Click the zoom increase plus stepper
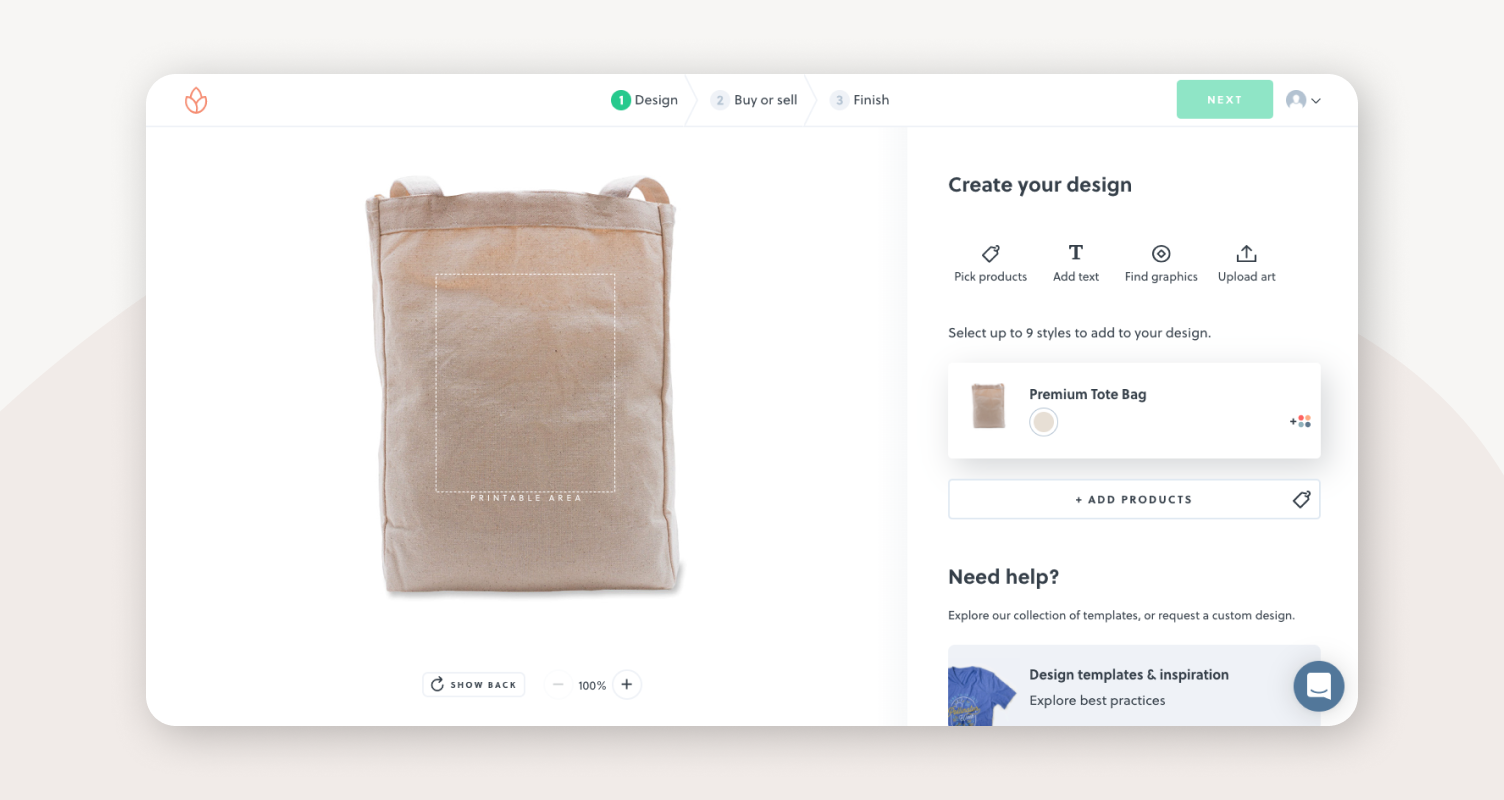Viewport: 1504px width, 800px height. [x=627, y=684]
